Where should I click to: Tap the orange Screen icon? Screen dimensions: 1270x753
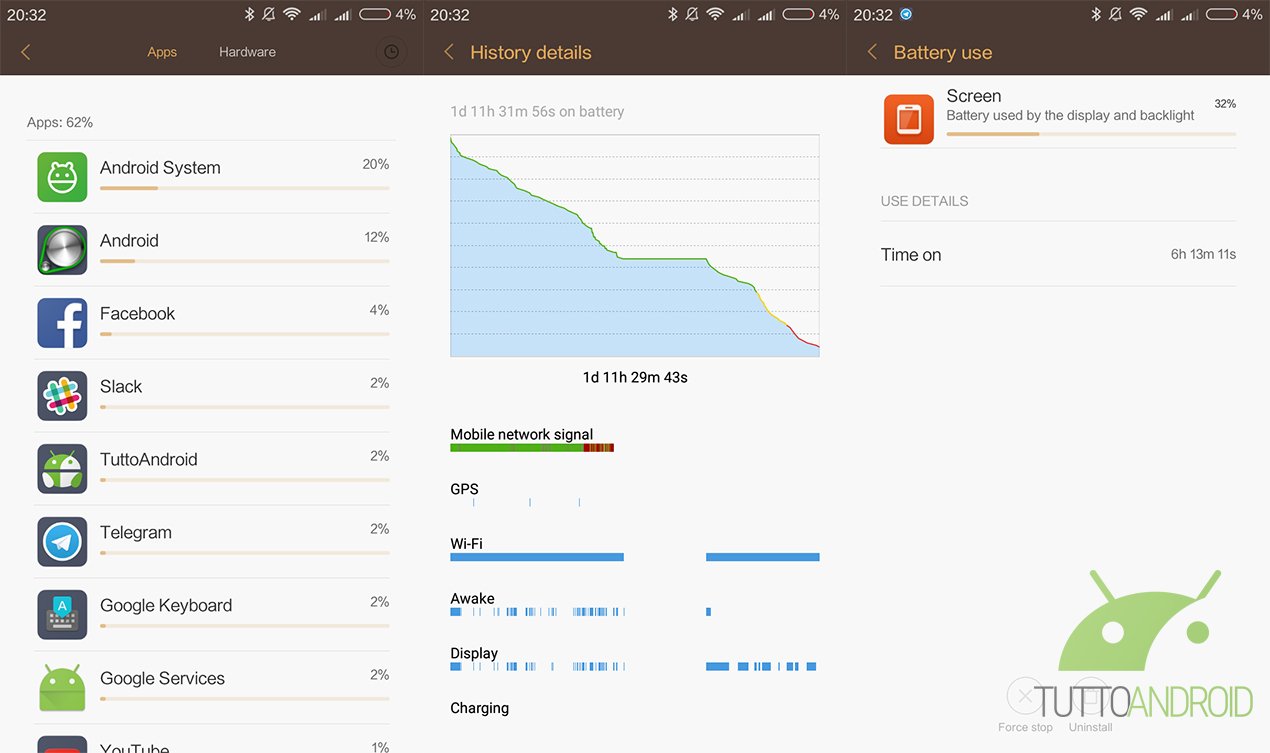[909, 119]
